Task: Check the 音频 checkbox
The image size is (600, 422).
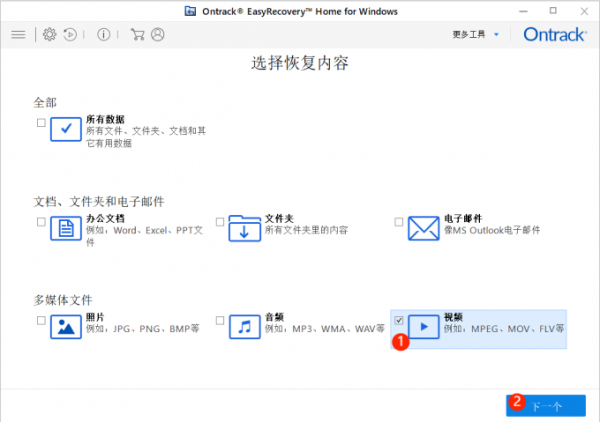Action: (220, 320)
